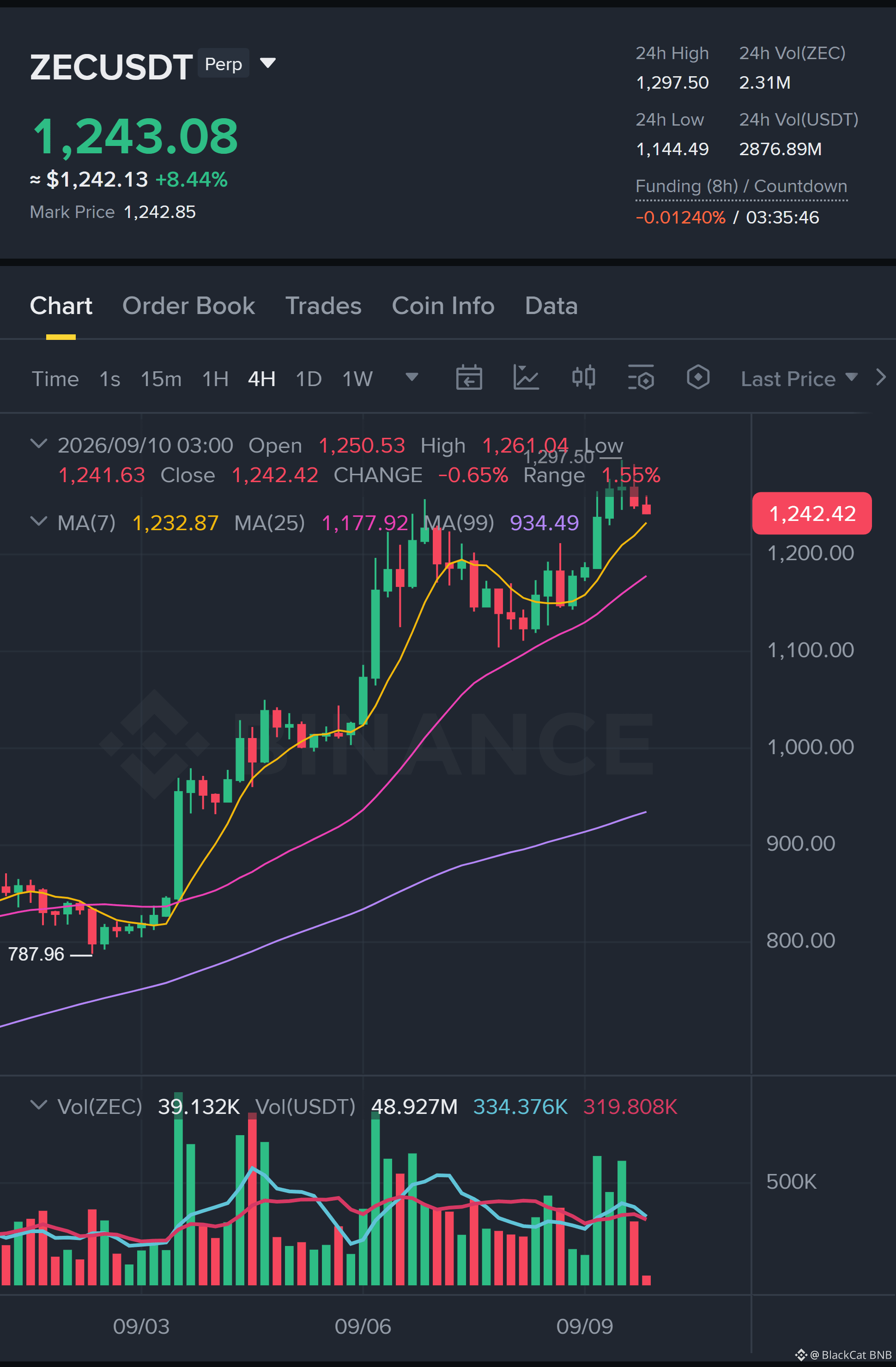
Task: Open the line chart indicators icon
Action: tap(526, 378)
